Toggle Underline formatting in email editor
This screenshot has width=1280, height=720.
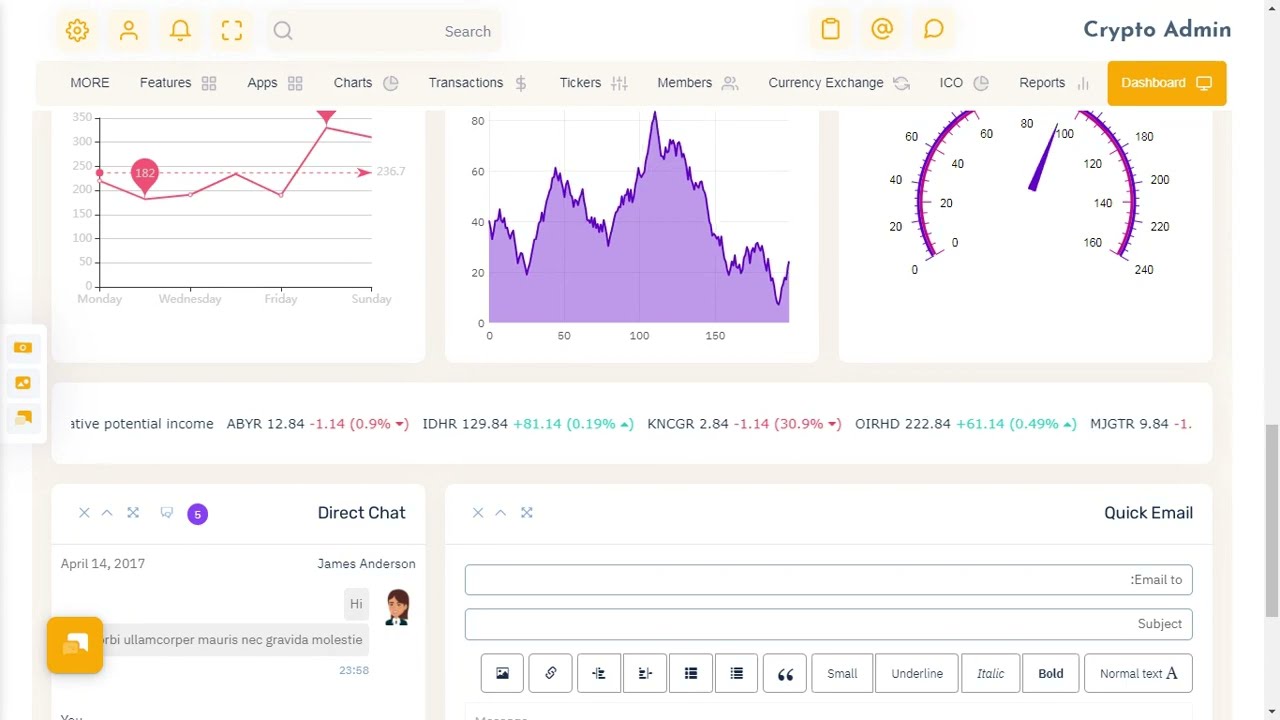point(917,673)
